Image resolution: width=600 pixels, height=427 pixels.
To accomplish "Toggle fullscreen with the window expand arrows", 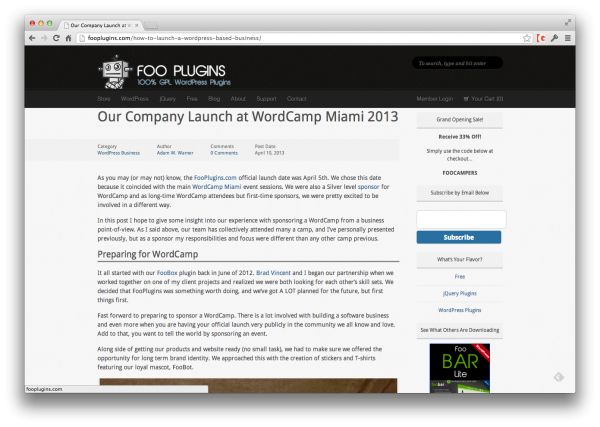I will (x=568, y=23).
